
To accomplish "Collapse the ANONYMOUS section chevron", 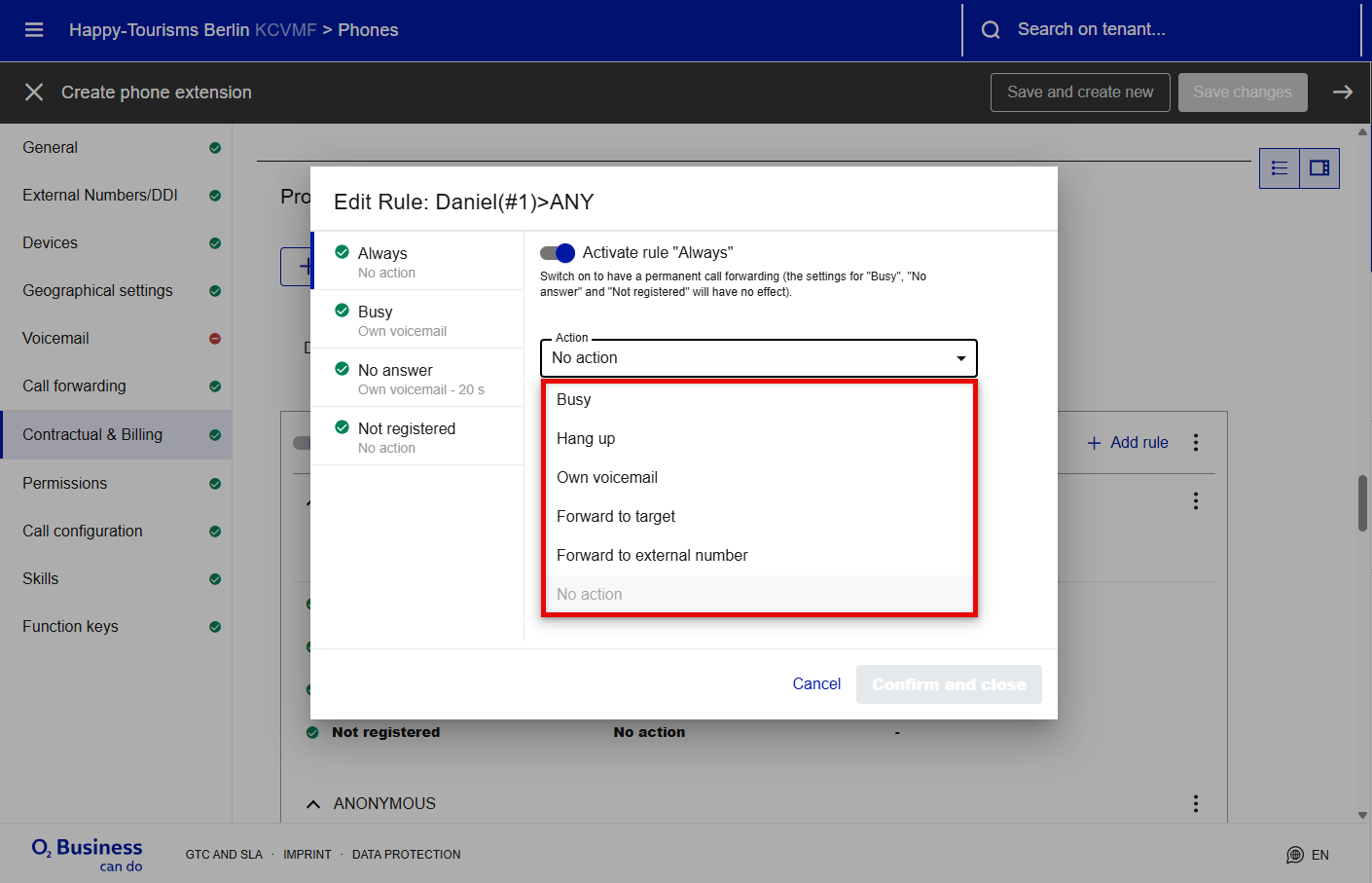I will (x=313, y=804).
